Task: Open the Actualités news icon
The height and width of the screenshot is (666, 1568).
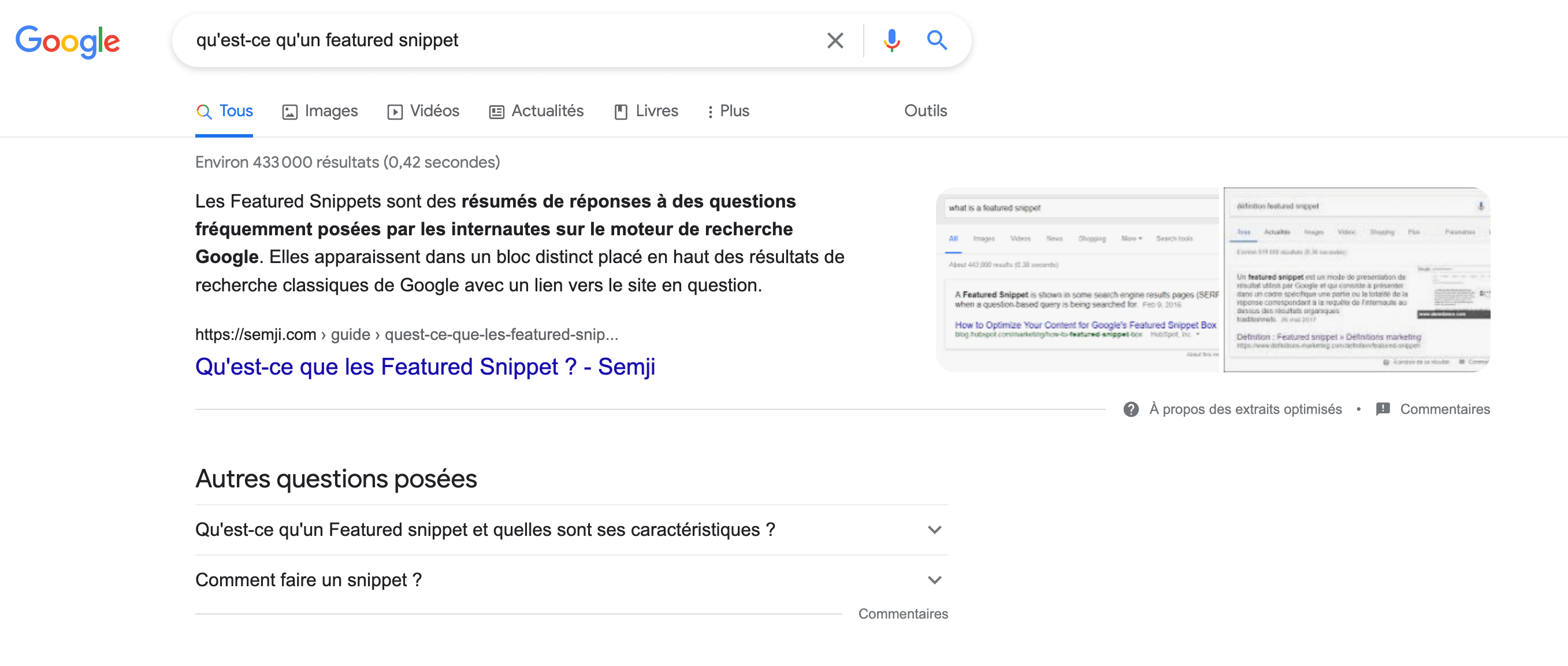Action: [497, 111]
